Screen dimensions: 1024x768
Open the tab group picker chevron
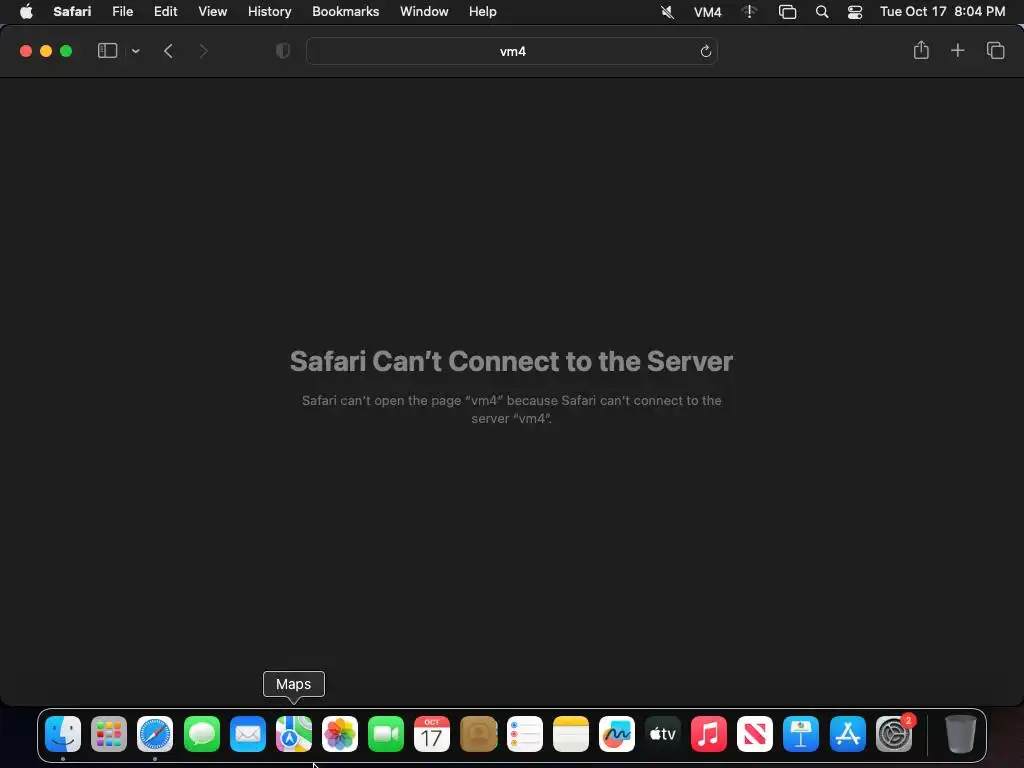pos(136,51)
